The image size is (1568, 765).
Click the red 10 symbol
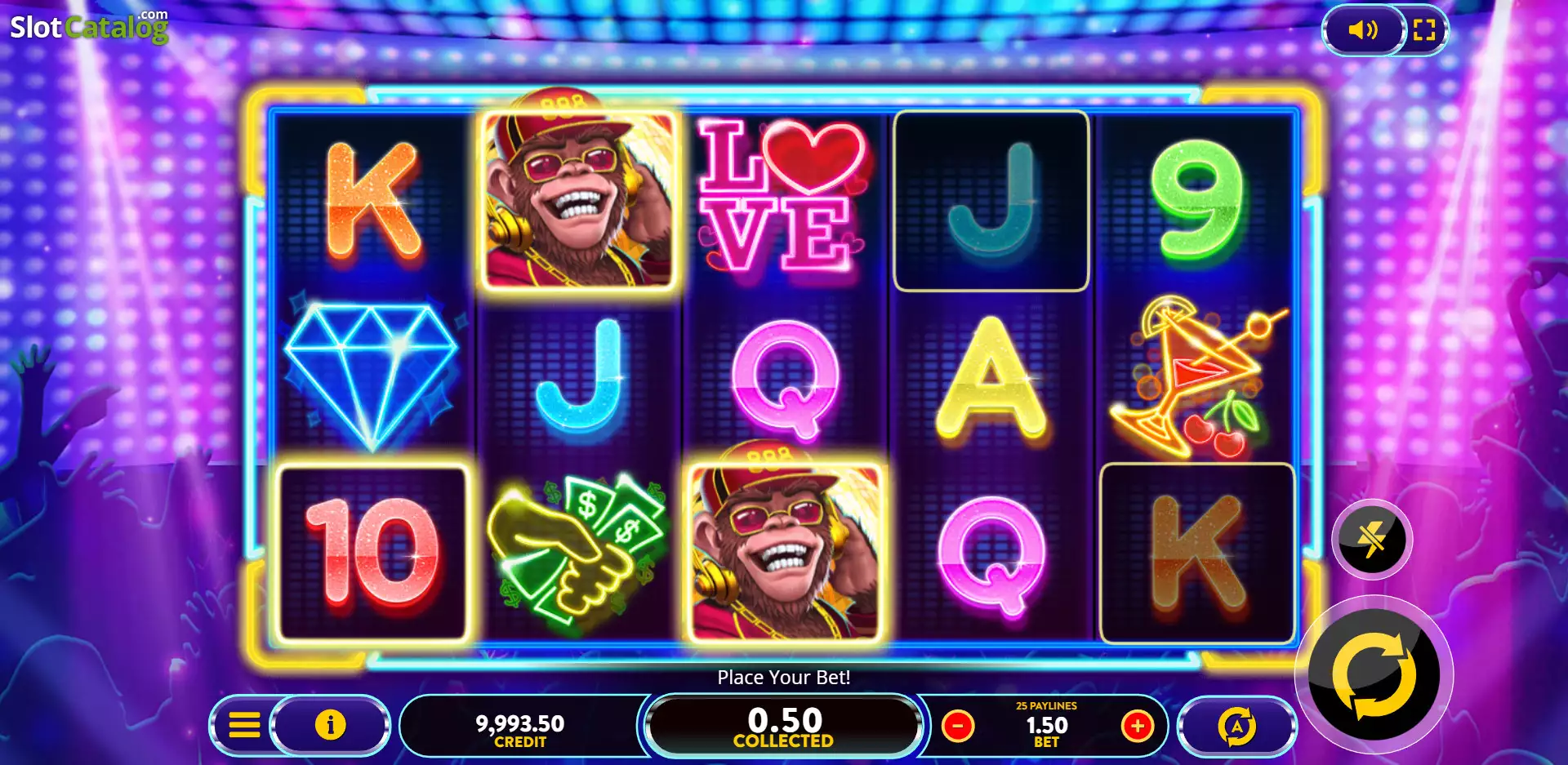(373, 553)
